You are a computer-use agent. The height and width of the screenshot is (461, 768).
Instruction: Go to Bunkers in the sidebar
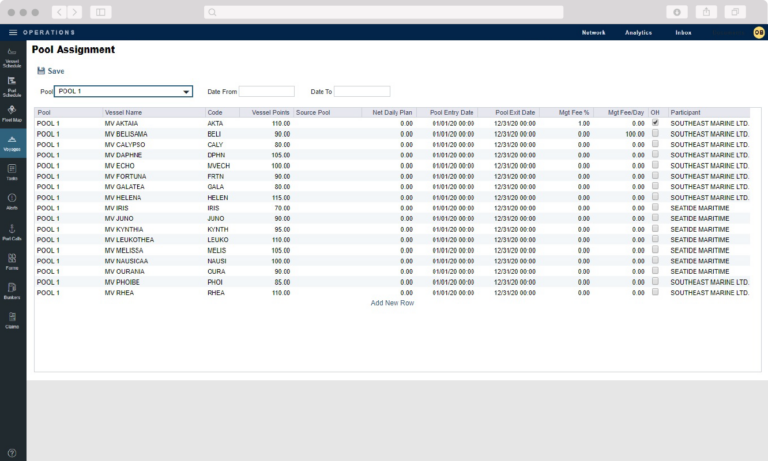pos(12,289)
